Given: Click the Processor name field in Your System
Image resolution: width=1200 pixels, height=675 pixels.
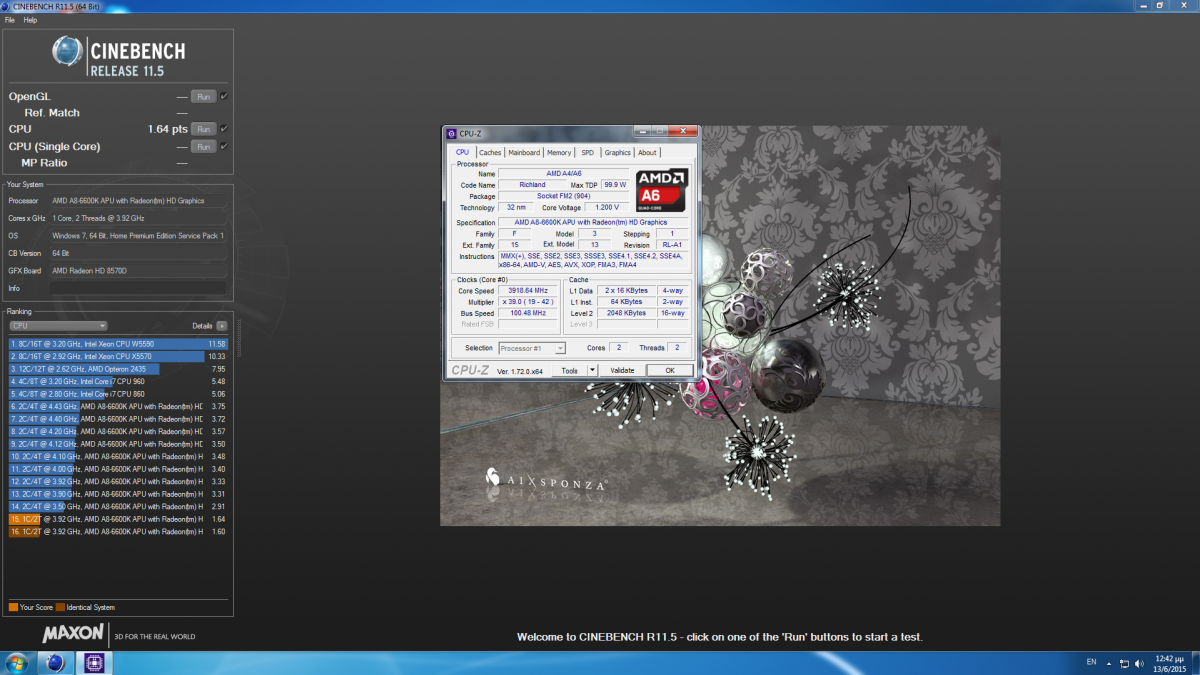Looking at the screenshot, I should (x=138, y=200).
